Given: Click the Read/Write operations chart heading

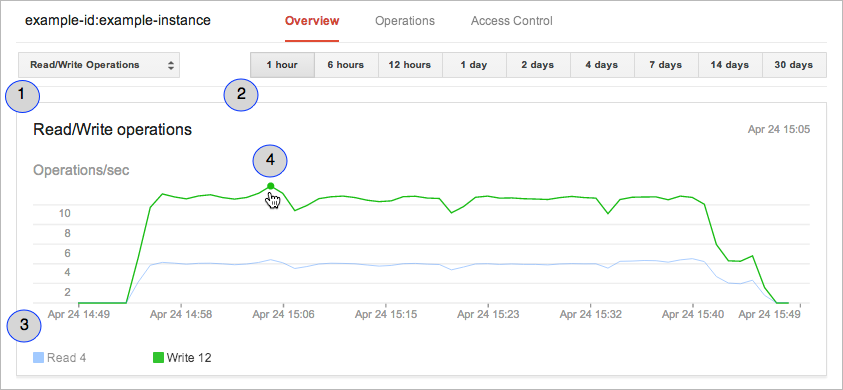Looking at the screenshot, I should click(112, 130).
